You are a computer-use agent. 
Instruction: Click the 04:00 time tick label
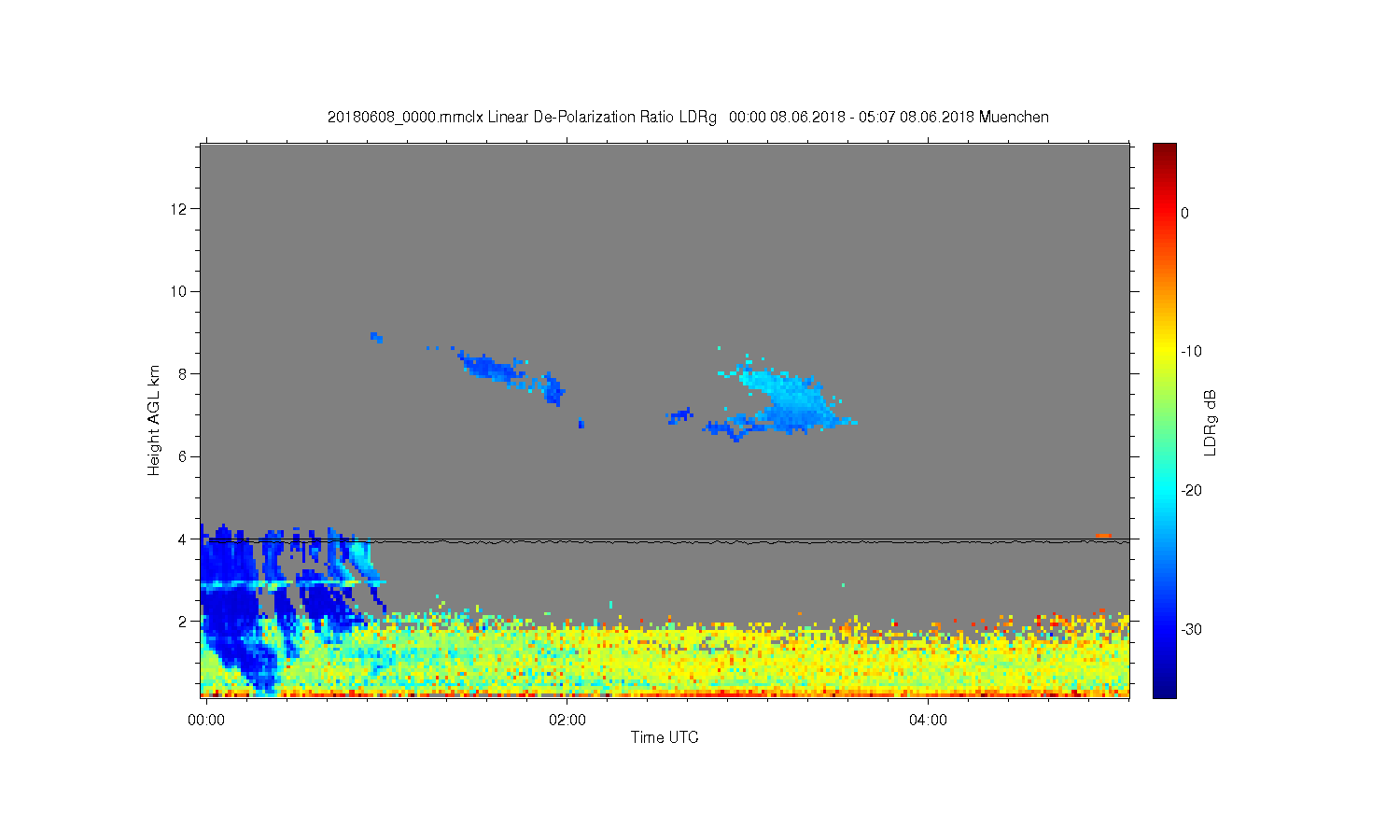[x=928, y=720]
